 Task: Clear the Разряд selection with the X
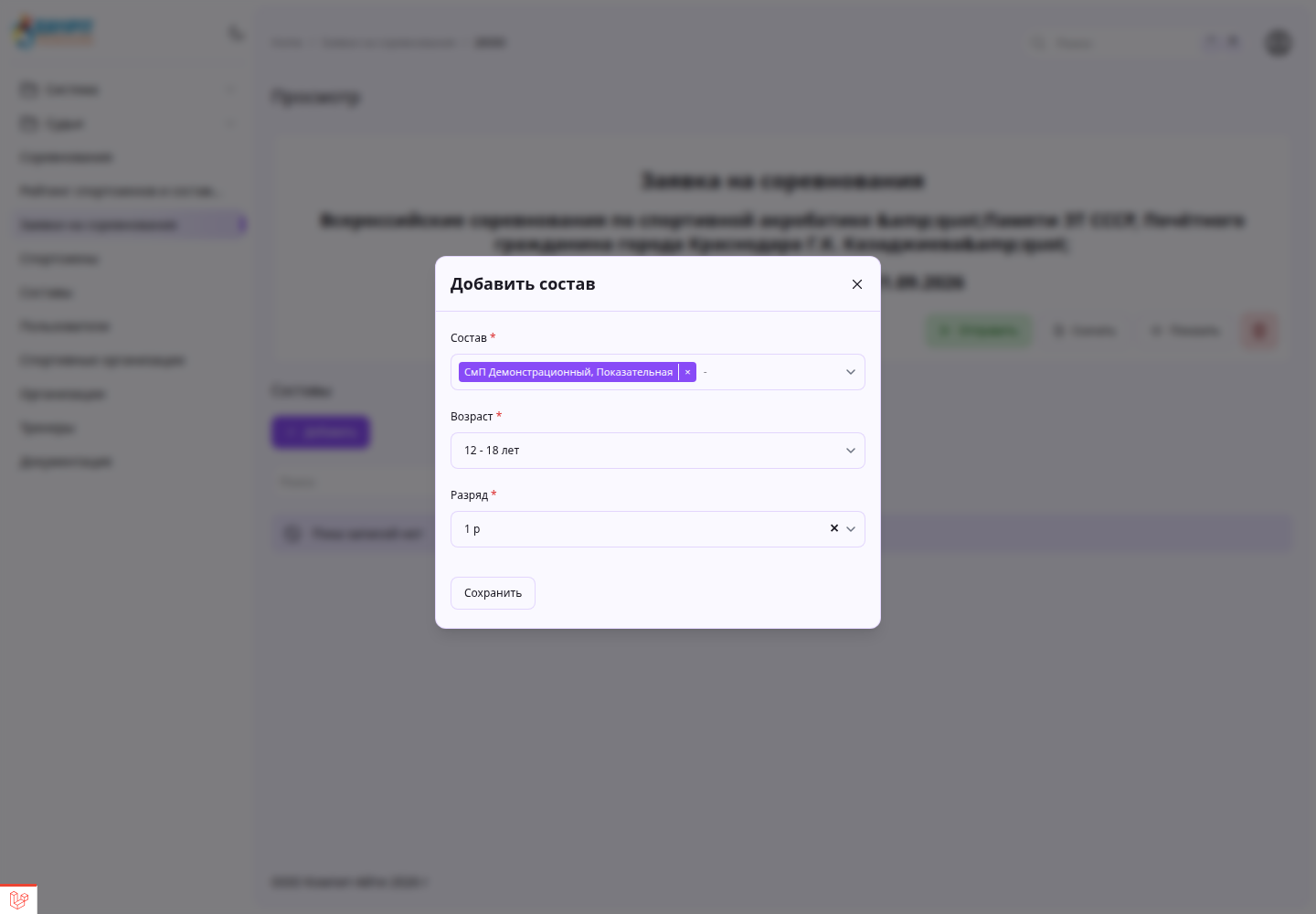click(834, 528)
